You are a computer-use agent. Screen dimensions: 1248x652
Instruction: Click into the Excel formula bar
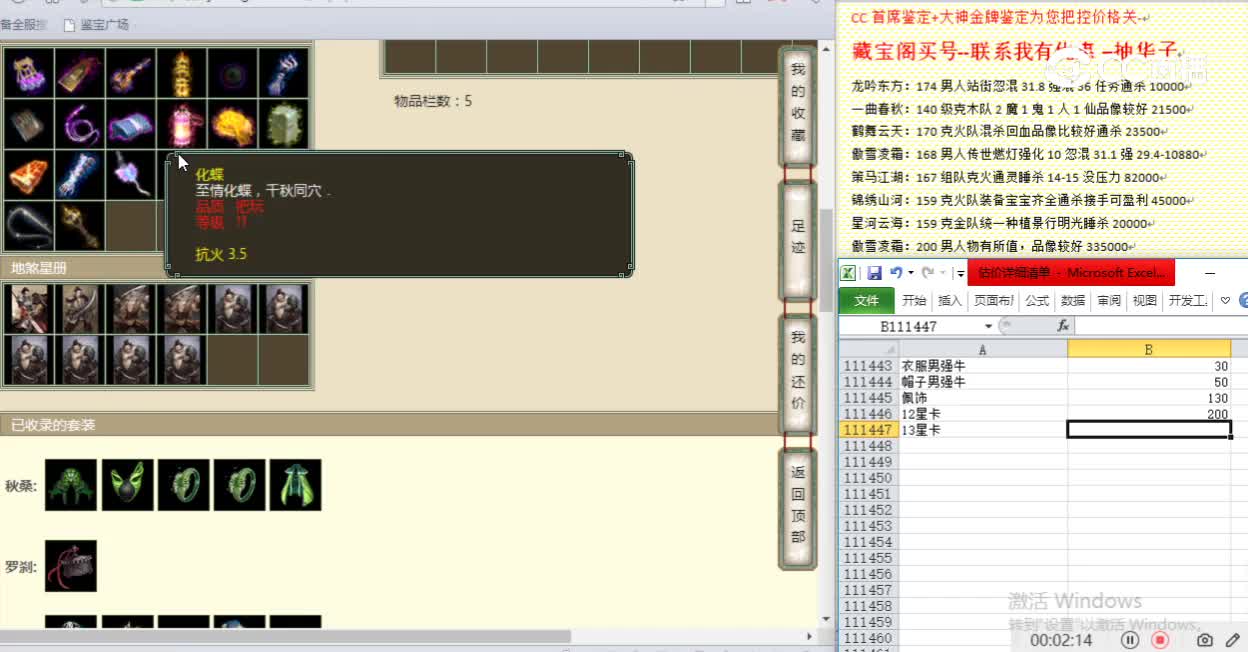[x=1160, y=326]
